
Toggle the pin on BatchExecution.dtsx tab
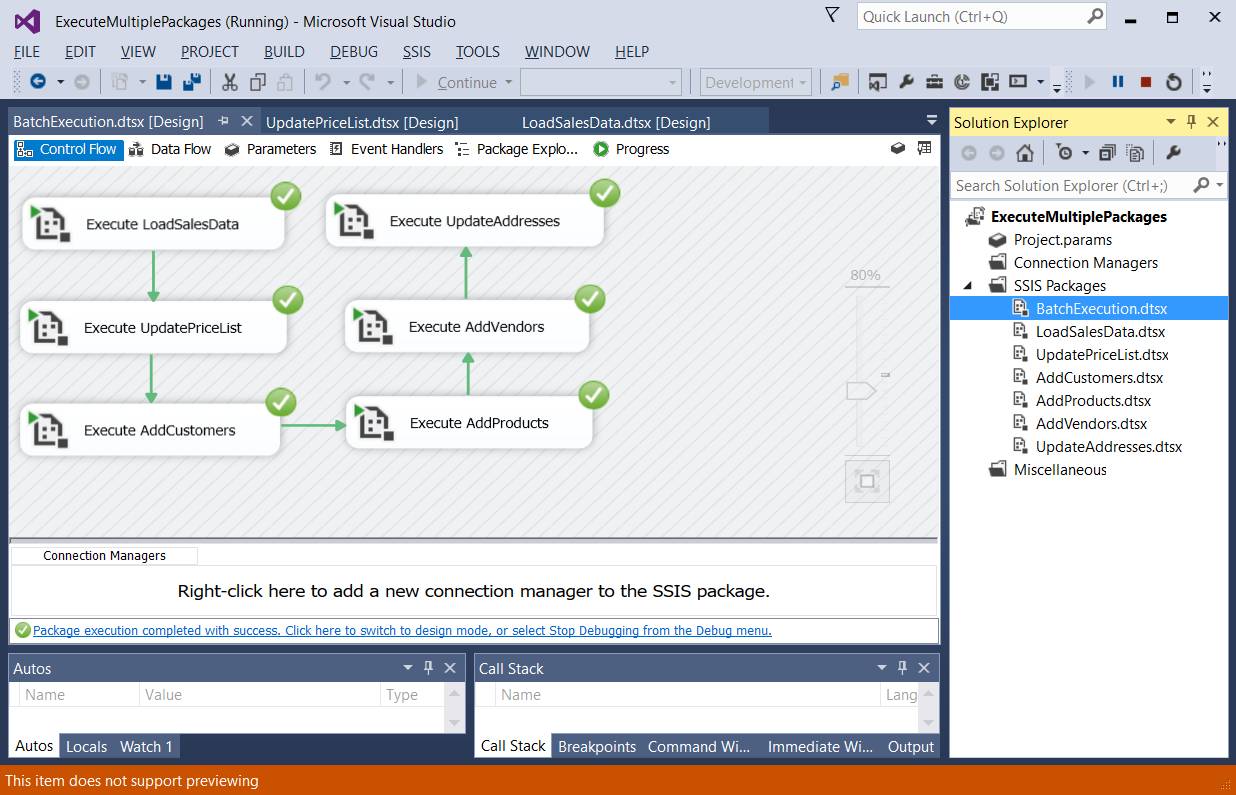(224, 121)
